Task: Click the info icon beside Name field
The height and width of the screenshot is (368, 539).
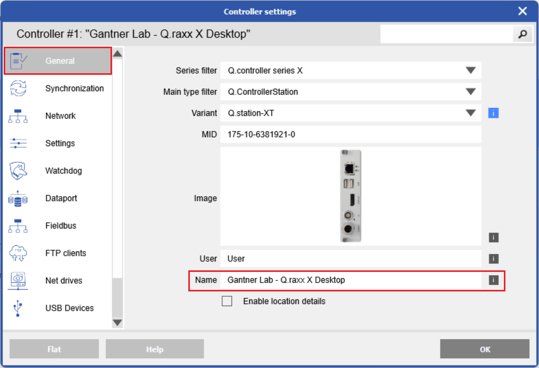Action: pyautogui.click(x=494, y=280)
